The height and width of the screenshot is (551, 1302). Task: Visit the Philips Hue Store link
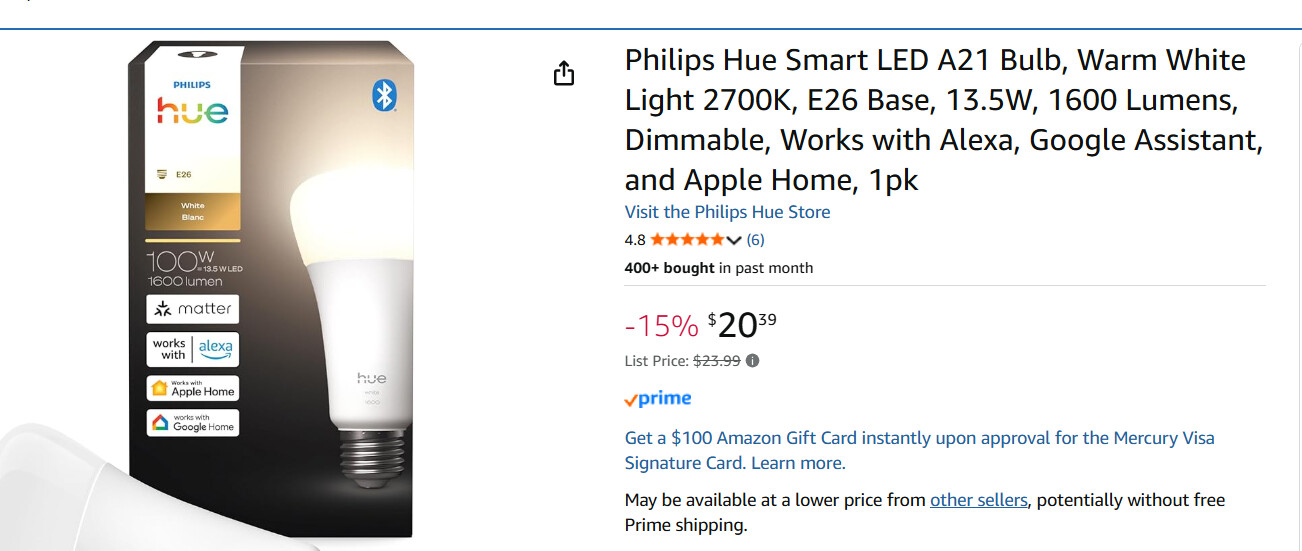727,212
